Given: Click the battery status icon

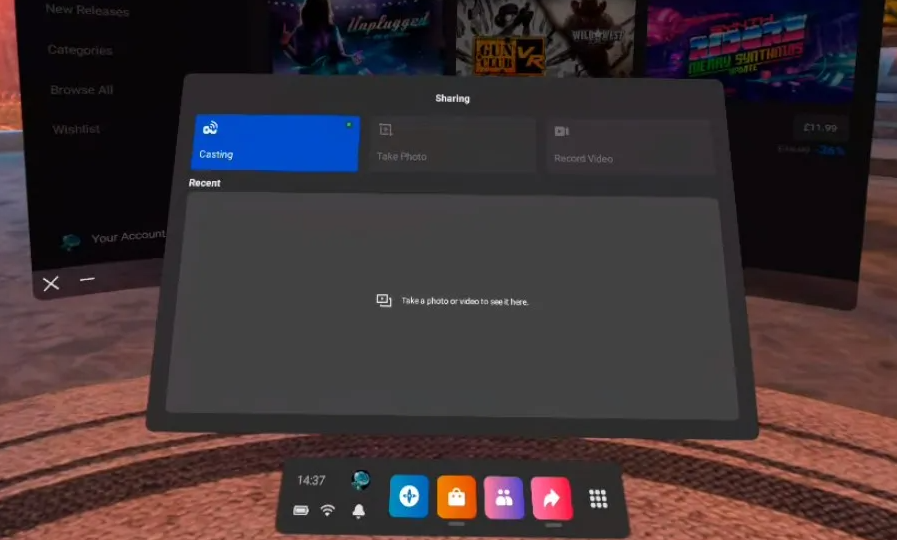Looking at the screenshot, I should (301, 510).
